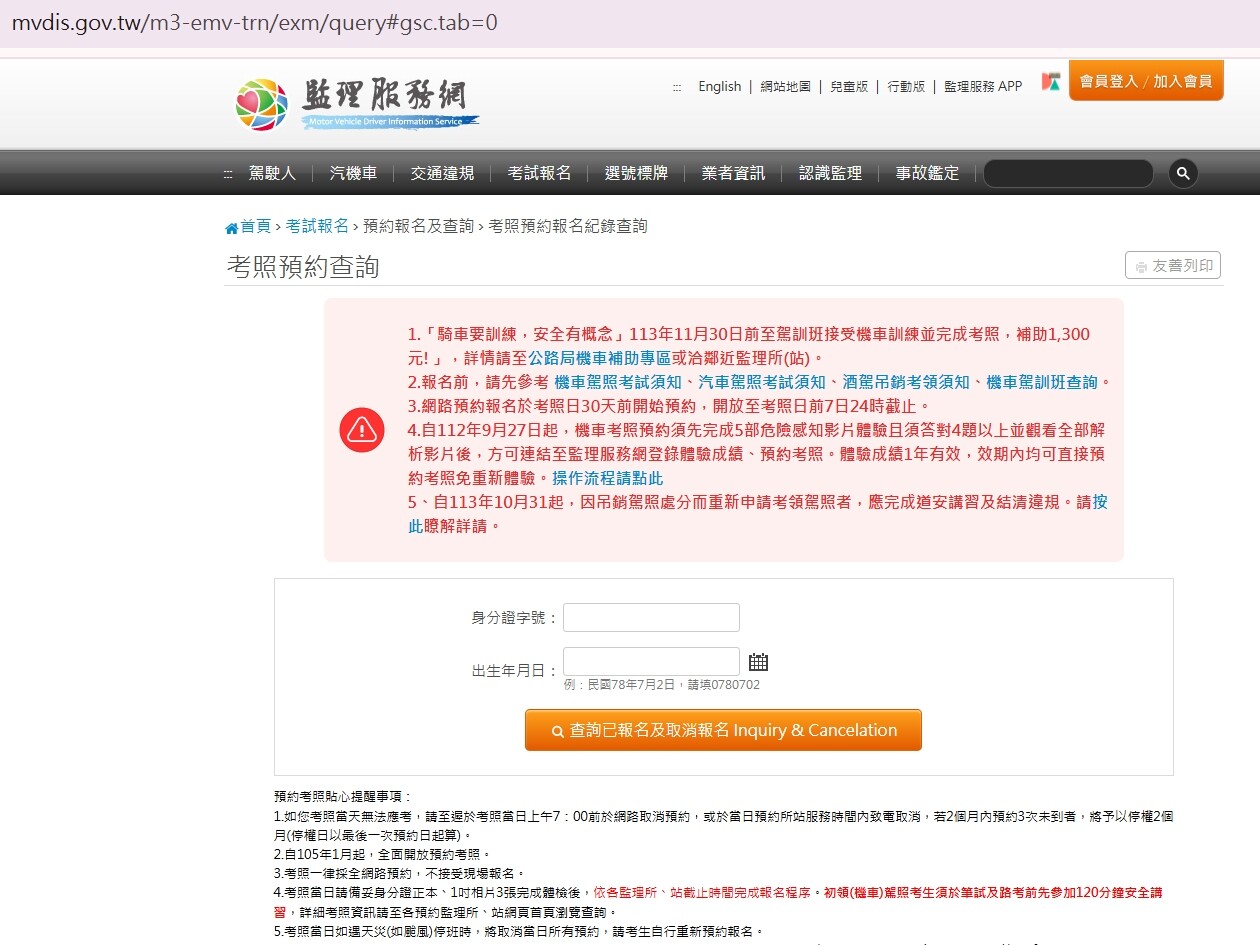Open the 網站地圖 link
Image resolution: width=1260 pixels, height=945 pixels.
785,87
